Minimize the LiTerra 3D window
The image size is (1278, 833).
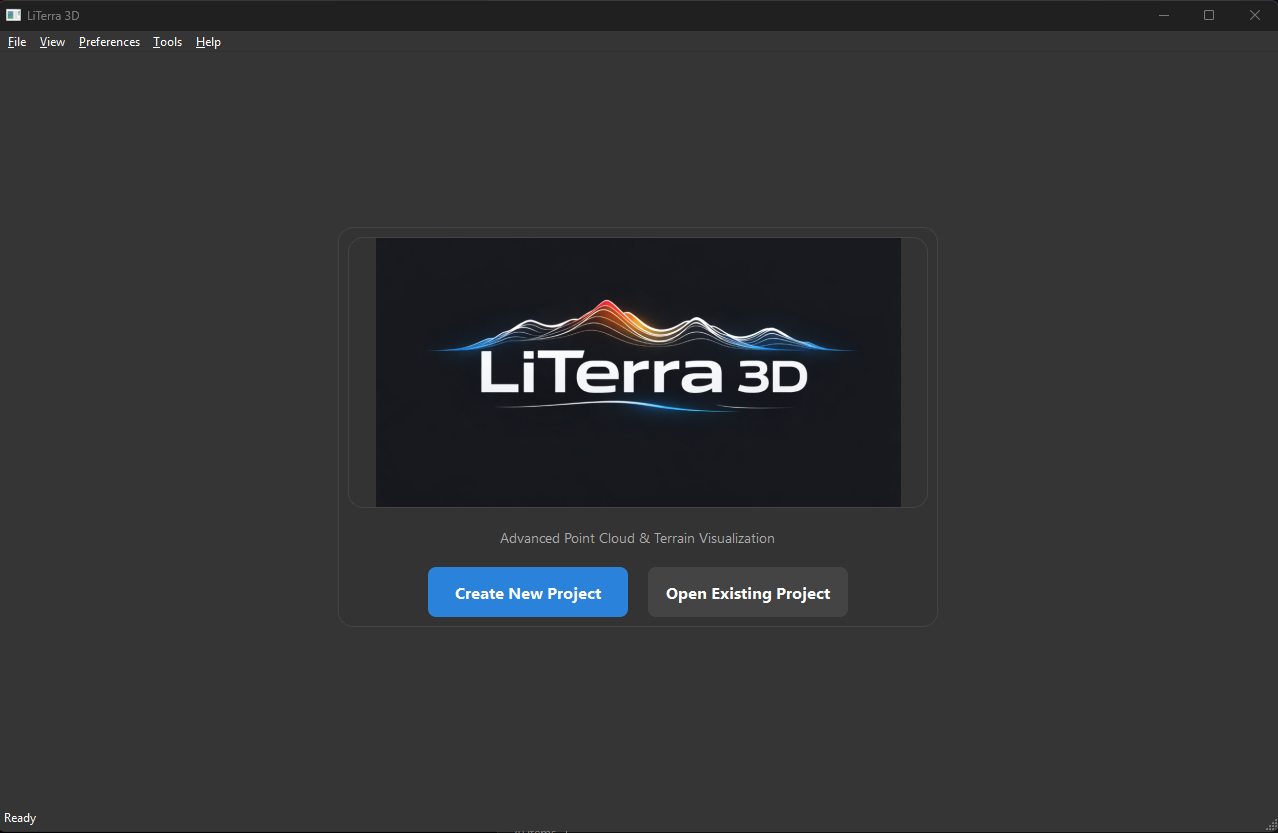[x=1163, y=15]
